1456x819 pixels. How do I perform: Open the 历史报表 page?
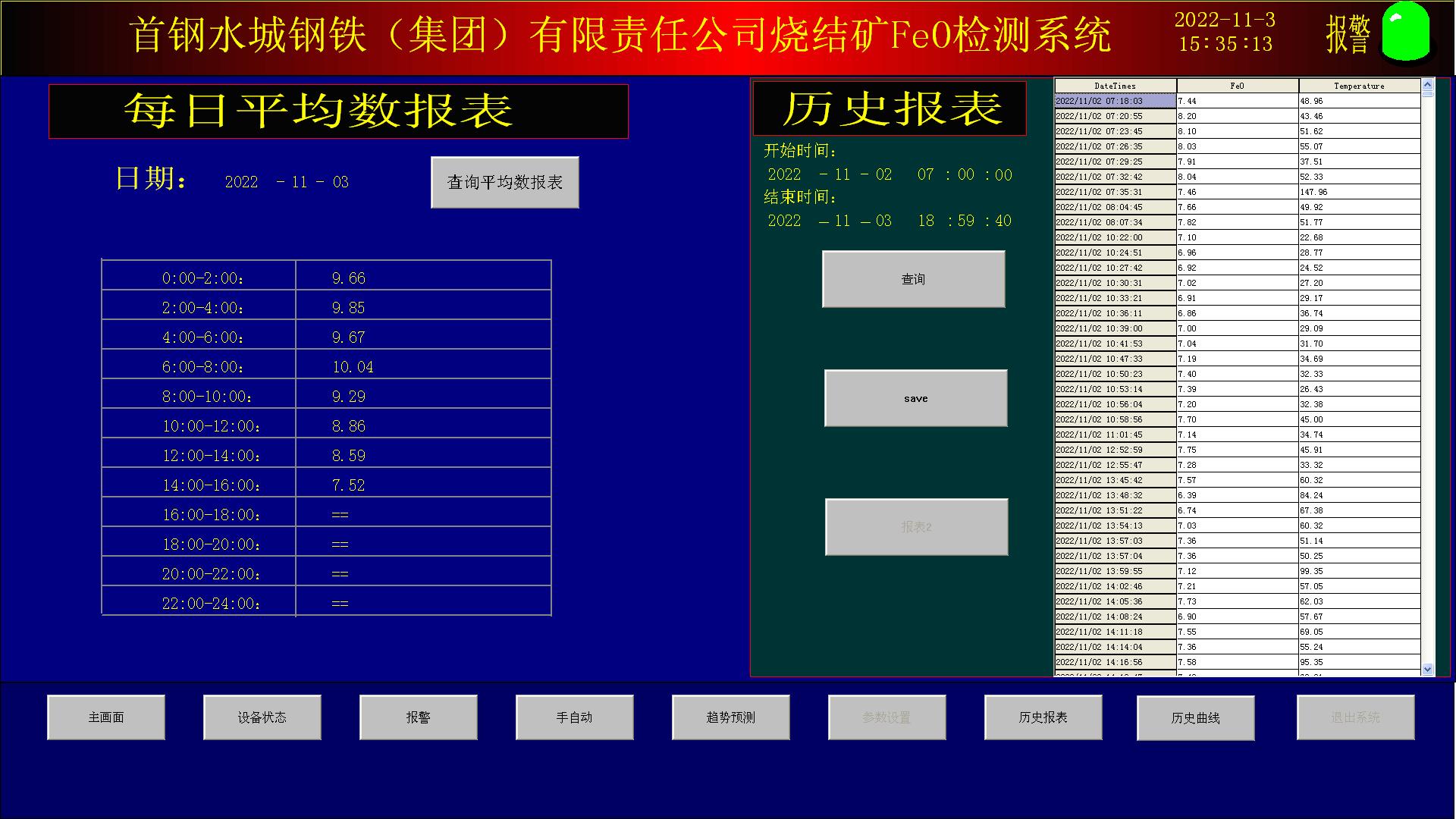click(x=1043, y=717)
